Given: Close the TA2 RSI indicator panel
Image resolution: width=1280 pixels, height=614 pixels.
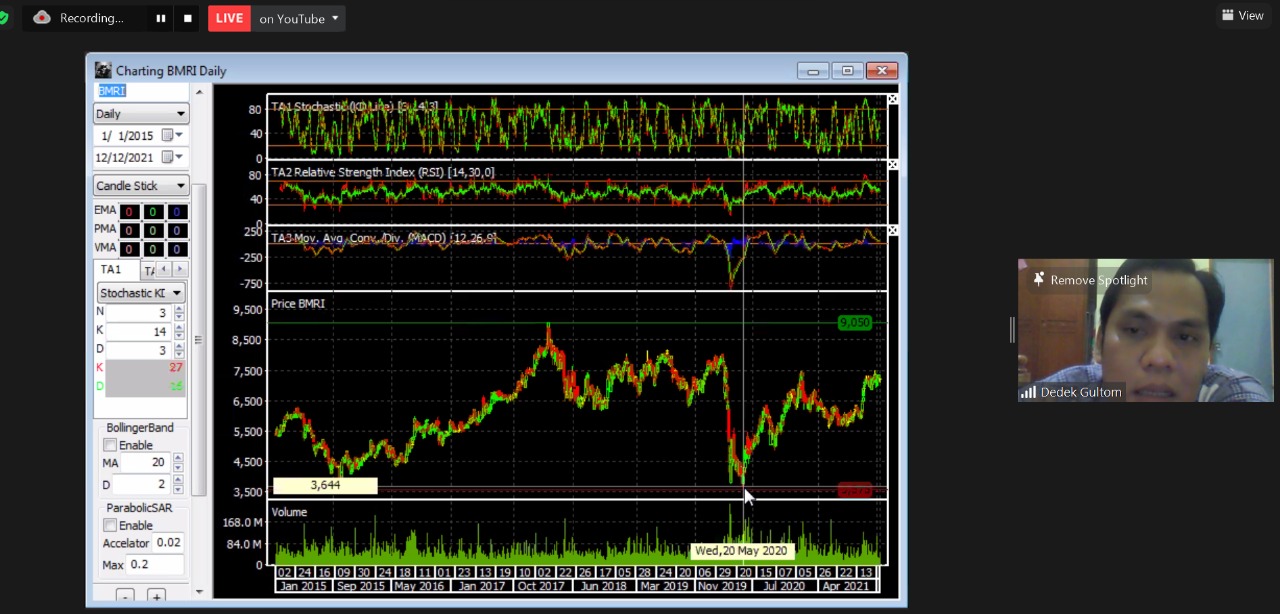Looking at the screenshot, I should (893, 164).
